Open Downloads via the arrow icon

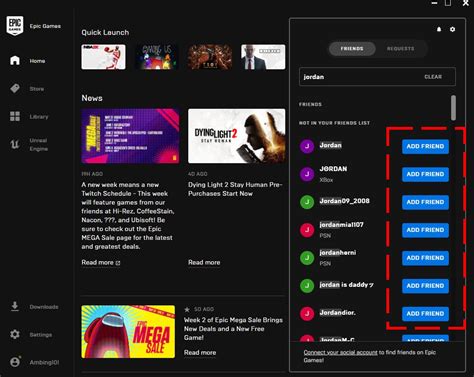click(x=15, y=306)
